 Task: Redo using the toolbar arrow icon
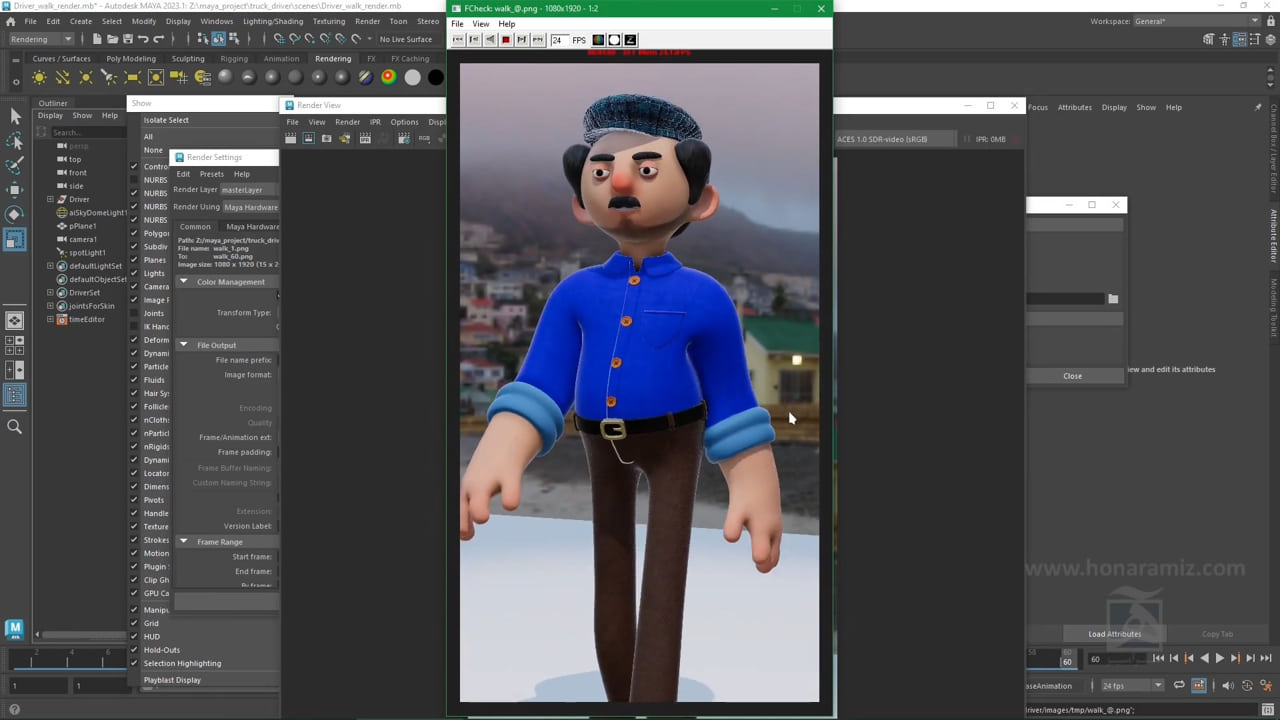pos(159,39)
